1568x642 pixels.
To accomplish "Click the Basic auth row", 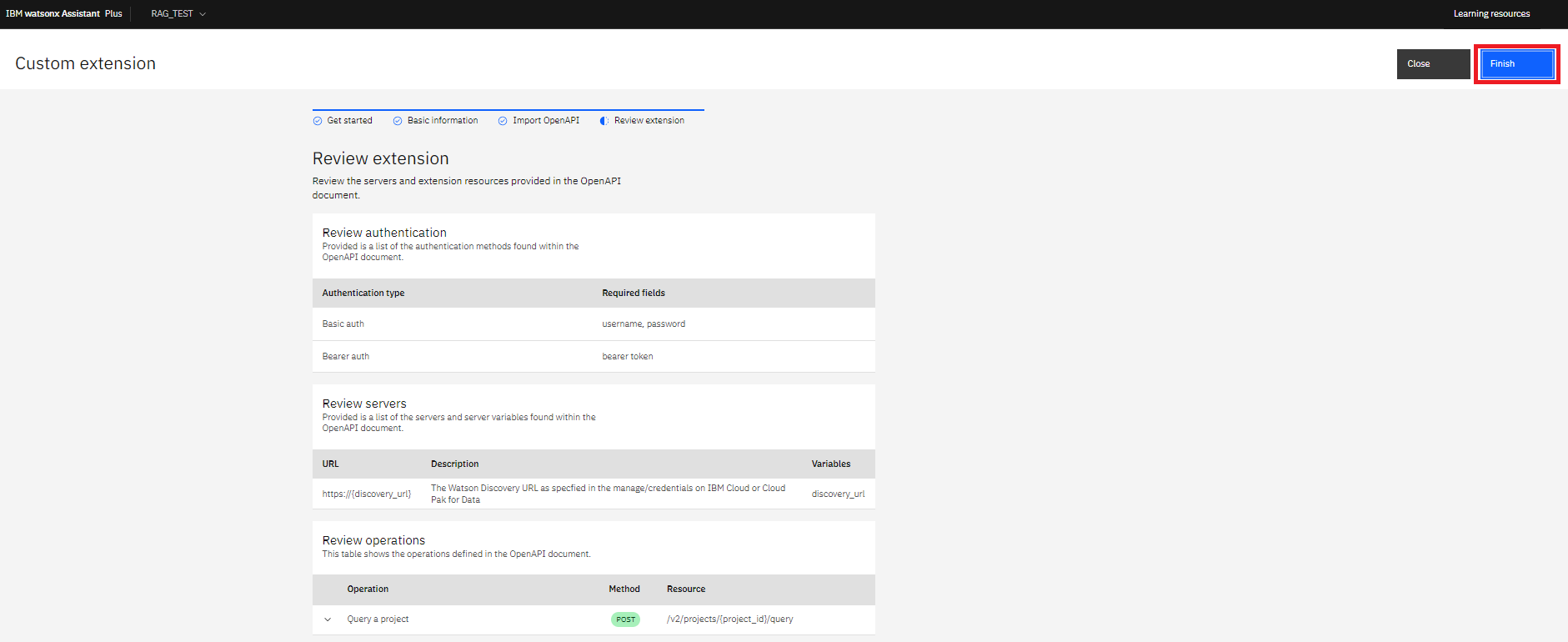I will pyautogui.click(x=594, y=324).
